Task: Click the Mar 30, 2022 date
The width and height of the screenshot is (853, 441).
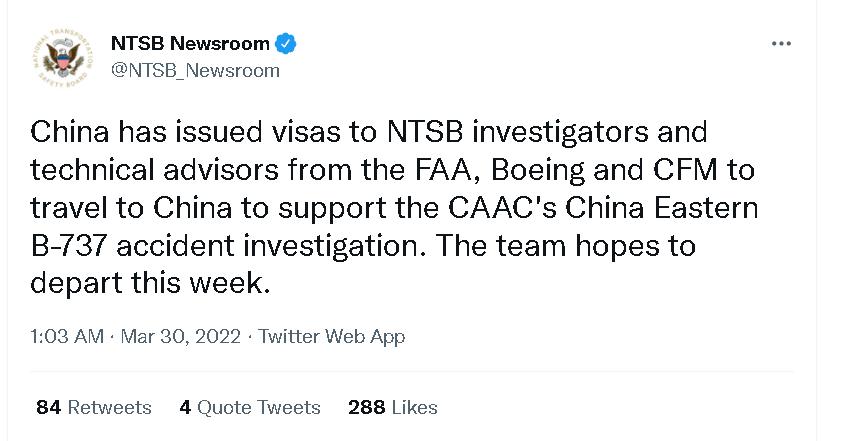Action: [181, 337]
